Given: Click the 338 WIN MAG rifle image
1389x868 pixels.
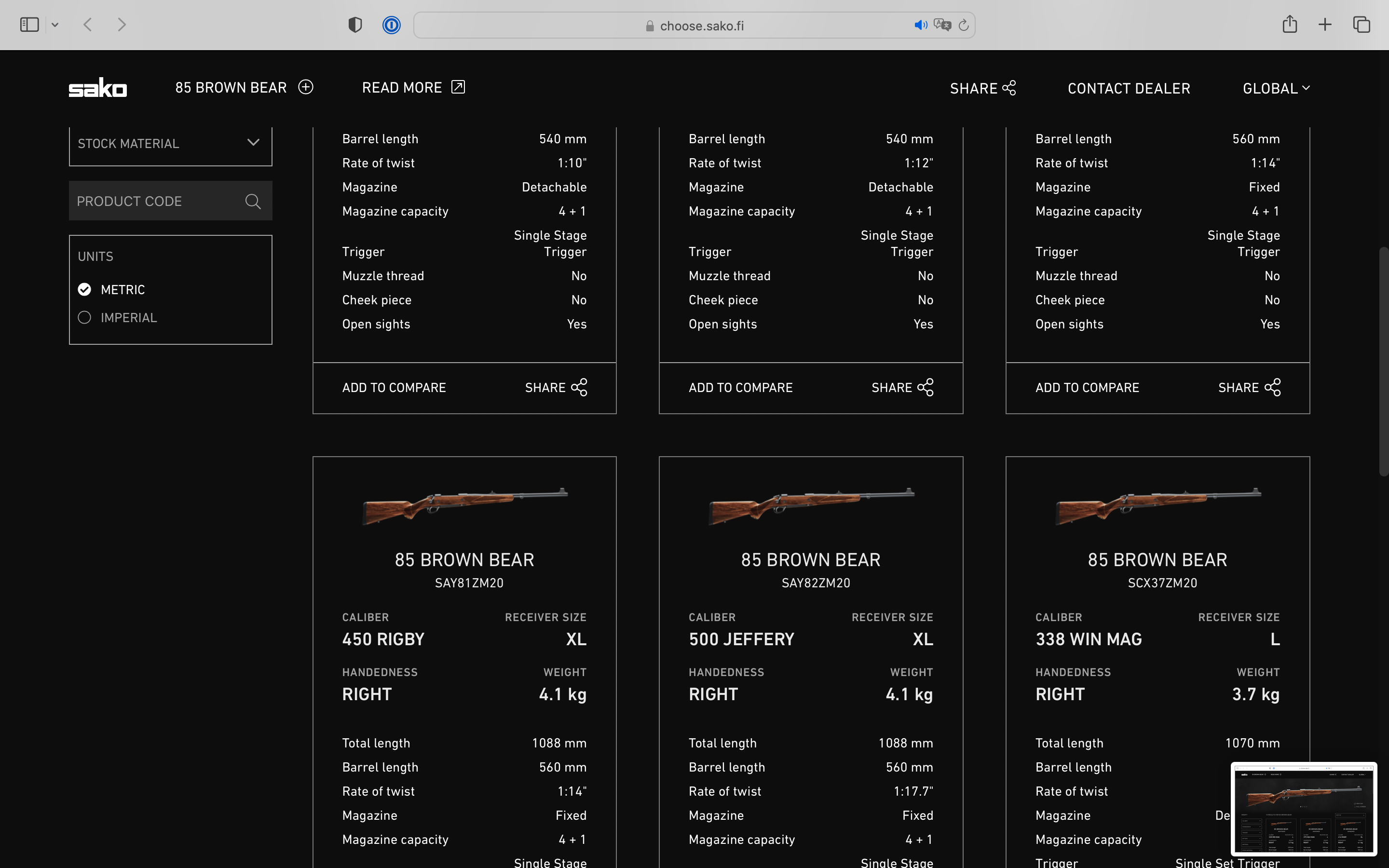Looking at the screenshot, I should click(x=1157, y=506).
